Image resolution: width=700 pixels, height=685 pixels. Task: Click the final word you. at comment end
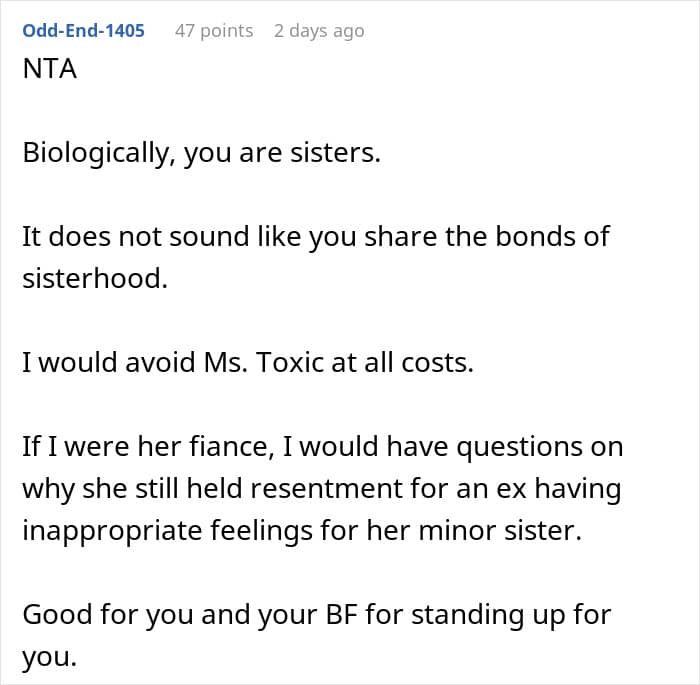click(x=50, y=658)
